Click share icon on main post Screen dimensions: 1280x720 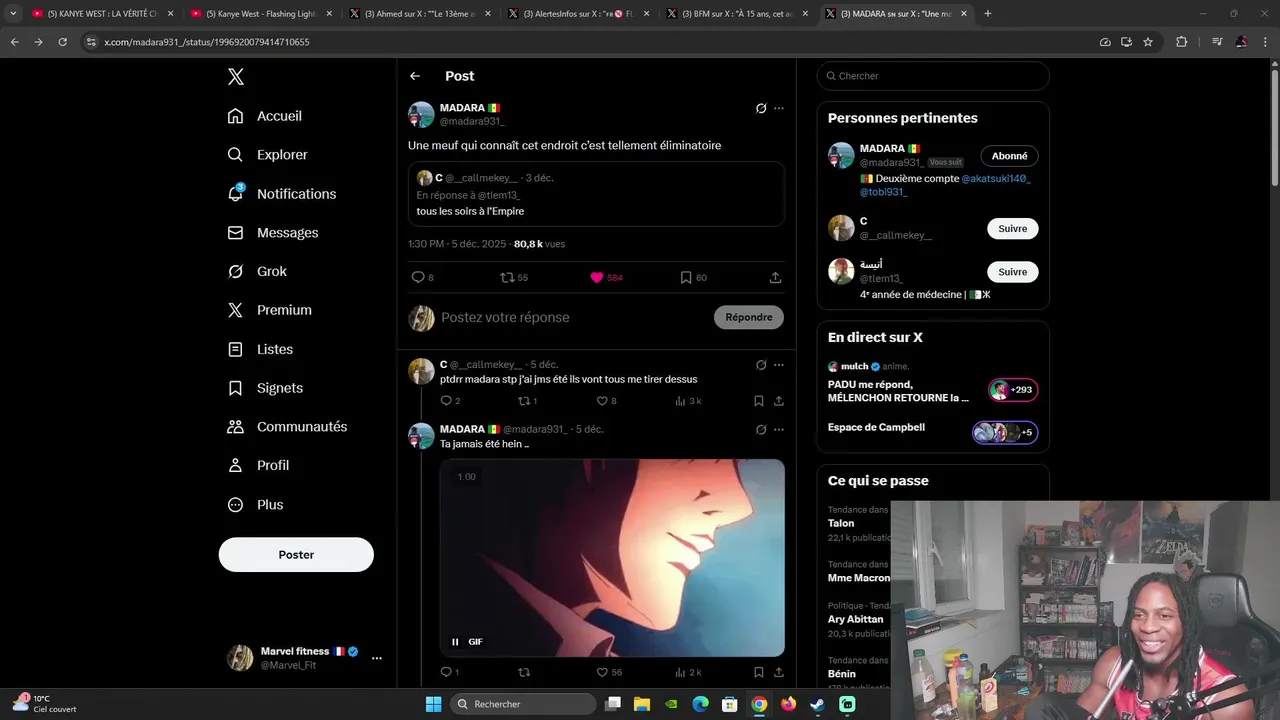(775, 277)
